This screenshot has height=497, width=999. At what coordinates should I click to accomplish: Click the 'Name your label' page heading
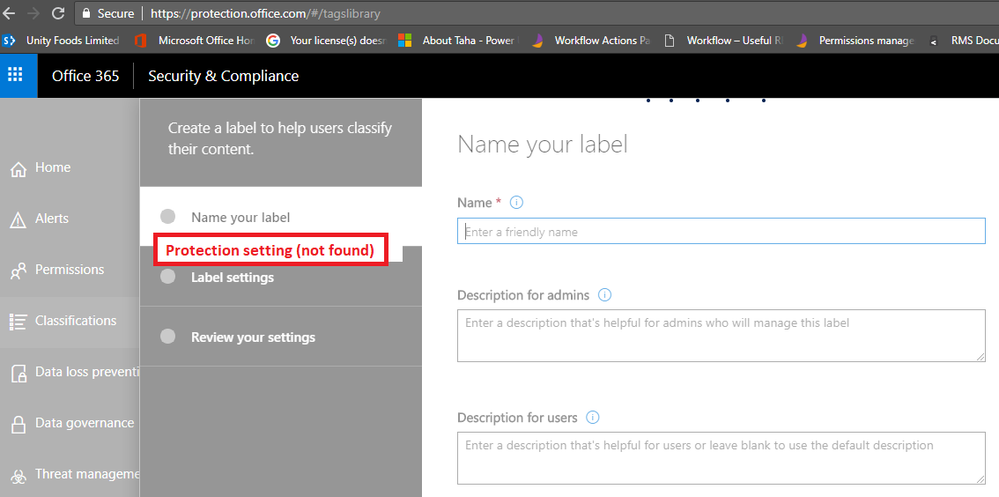point(543,145)
